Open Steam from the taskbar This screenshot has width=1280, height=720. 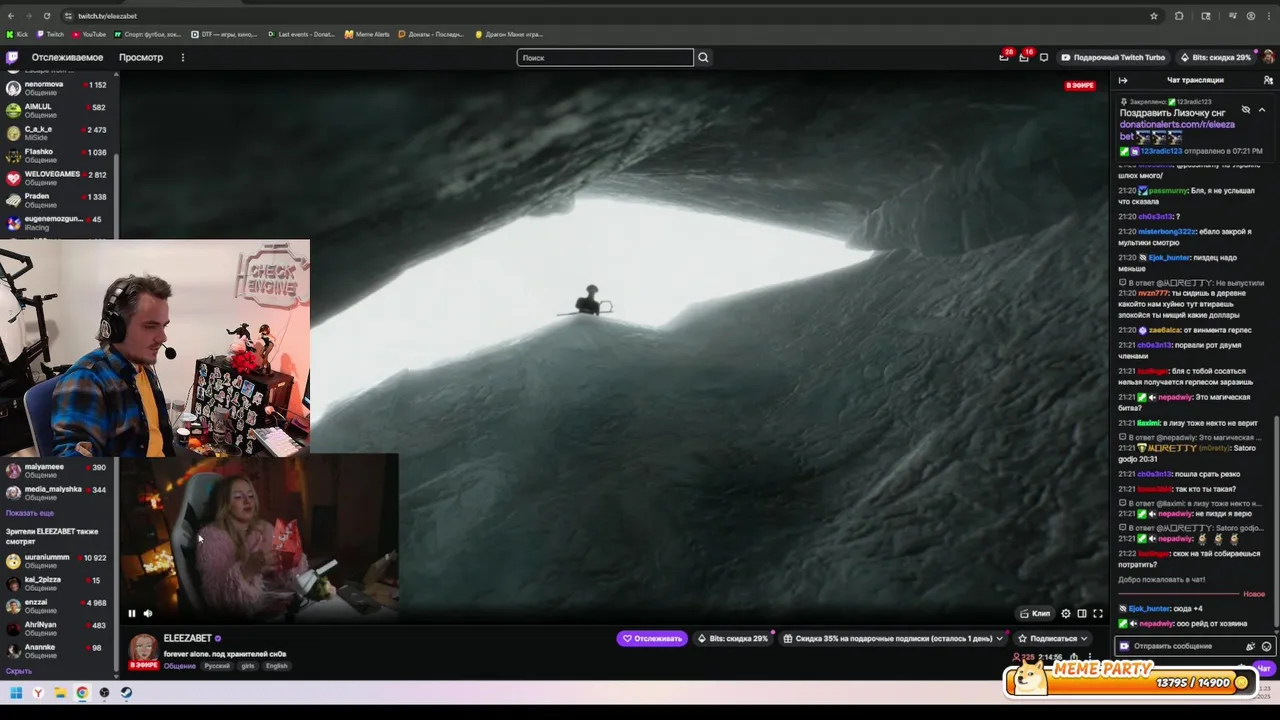pos(126,692)
